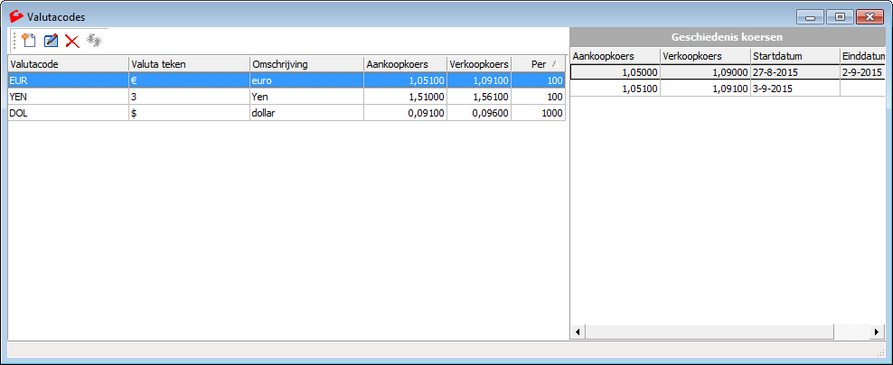893x365 pixels.
Task: Click the $ symbol cell
Action: pos(189,113)
